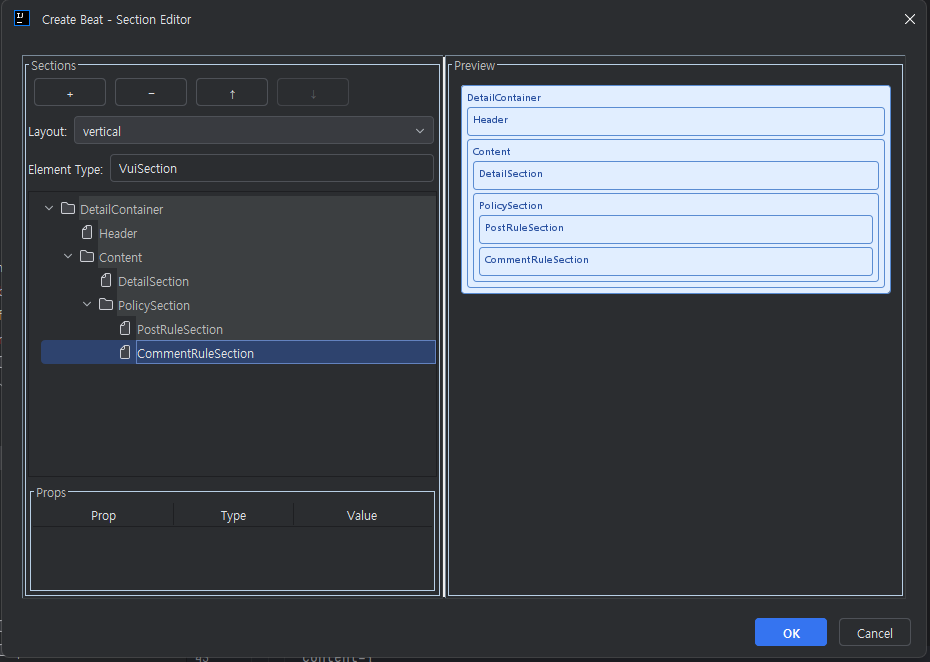Click the Content folder icon

(87, 257)
